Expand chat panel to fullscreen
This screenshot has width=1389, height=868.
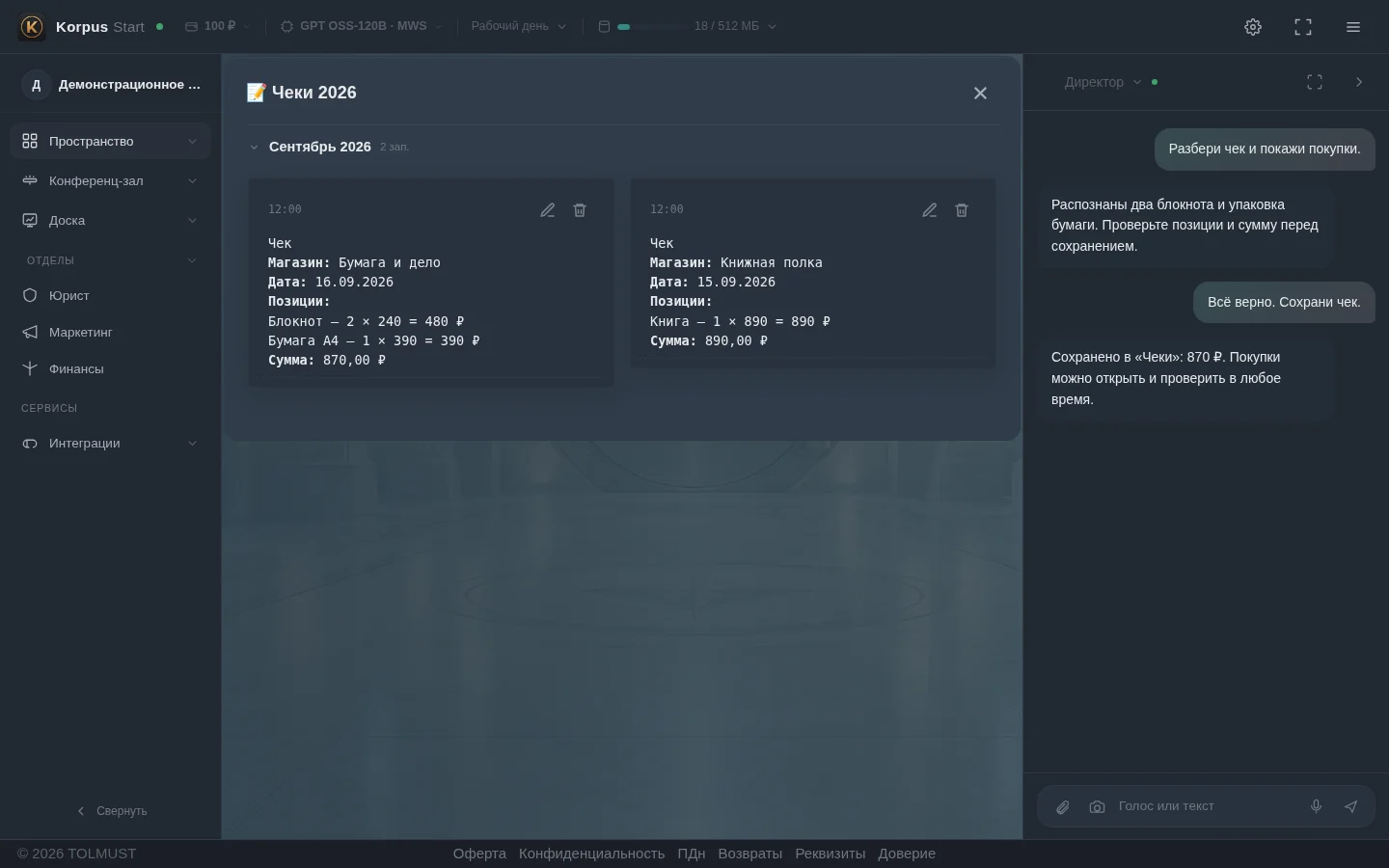[x=1315, y=82]
